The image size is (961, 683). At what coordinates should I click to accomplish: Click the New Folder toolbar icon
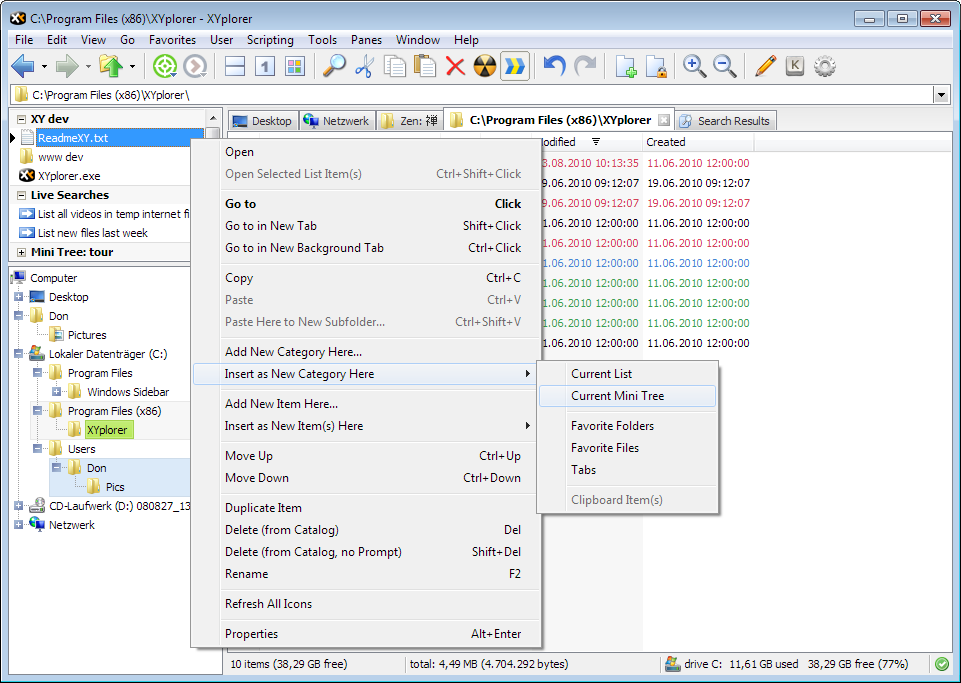pos(626,67)
